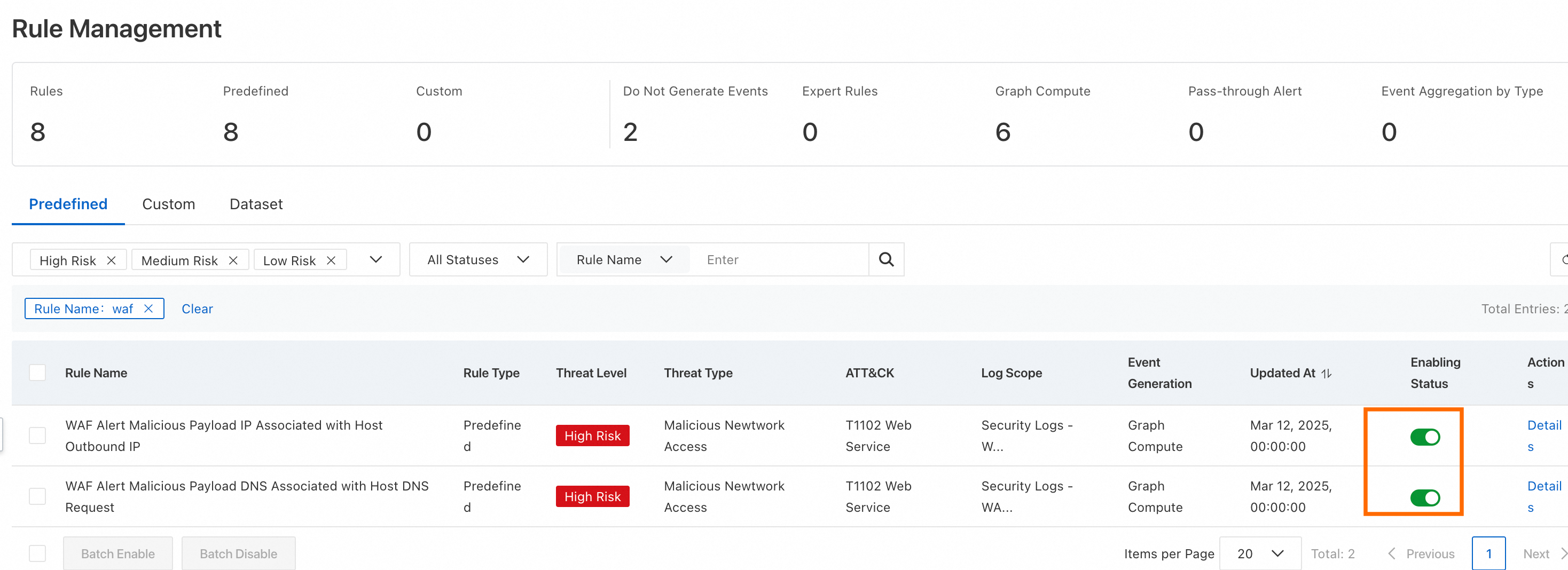Image resolution: width=1568 pixels, height=570 pixels.
Task: Switch to the Custom tab
Action: tap(169, 204)
